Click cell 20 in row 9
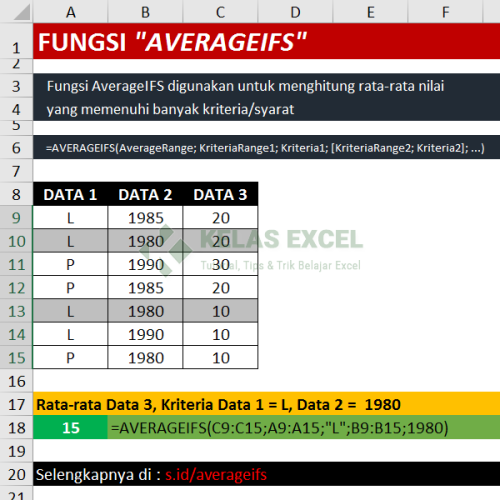 [x=220, y=217]
